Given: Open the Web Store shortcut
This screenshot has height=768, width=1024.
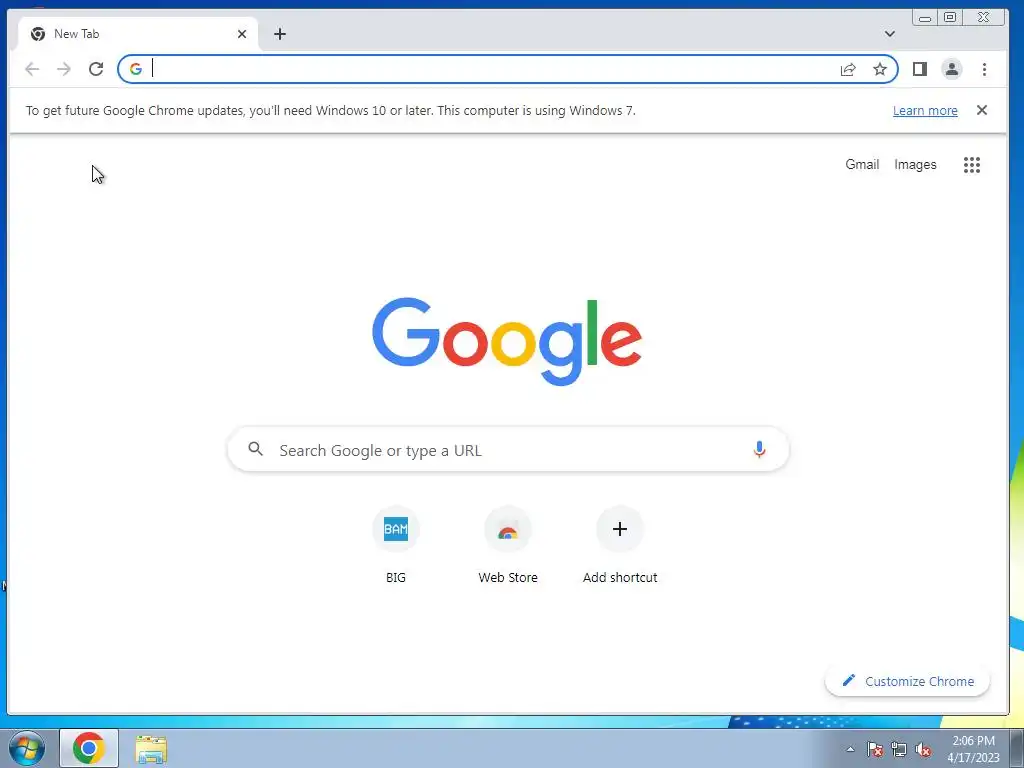Looking at the screenshot, I should click(508, 546).
